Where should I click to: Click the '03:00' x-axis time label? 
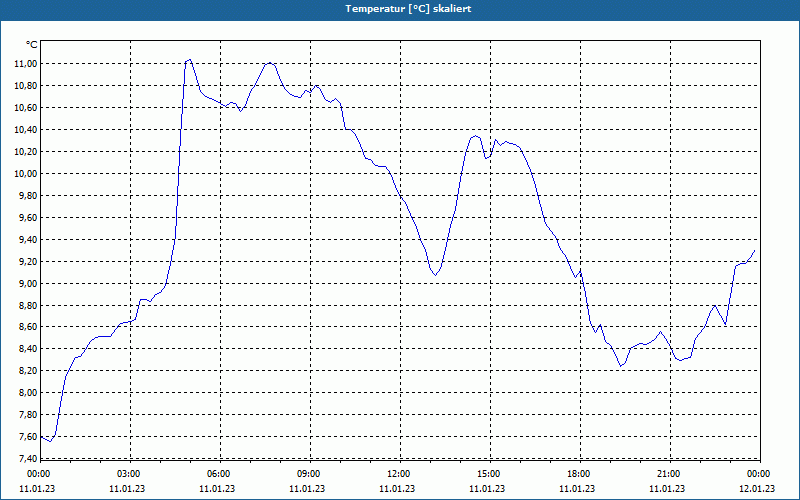tap(131, 474)
